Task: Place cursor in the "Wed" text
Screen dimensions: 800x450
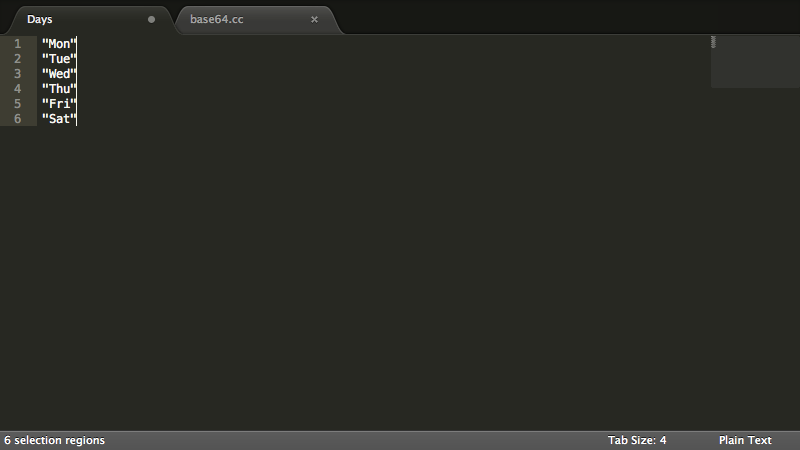Action: 59,74
